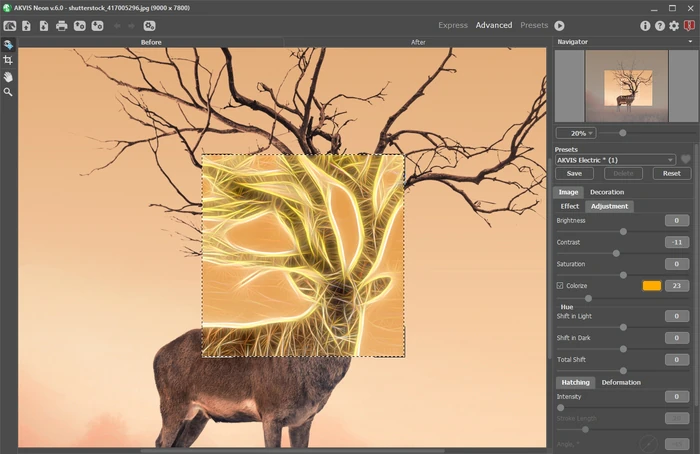The width and height of the screenshot is (700, 454).
Task: Switch to Express mode
Action: click(453, 25)
